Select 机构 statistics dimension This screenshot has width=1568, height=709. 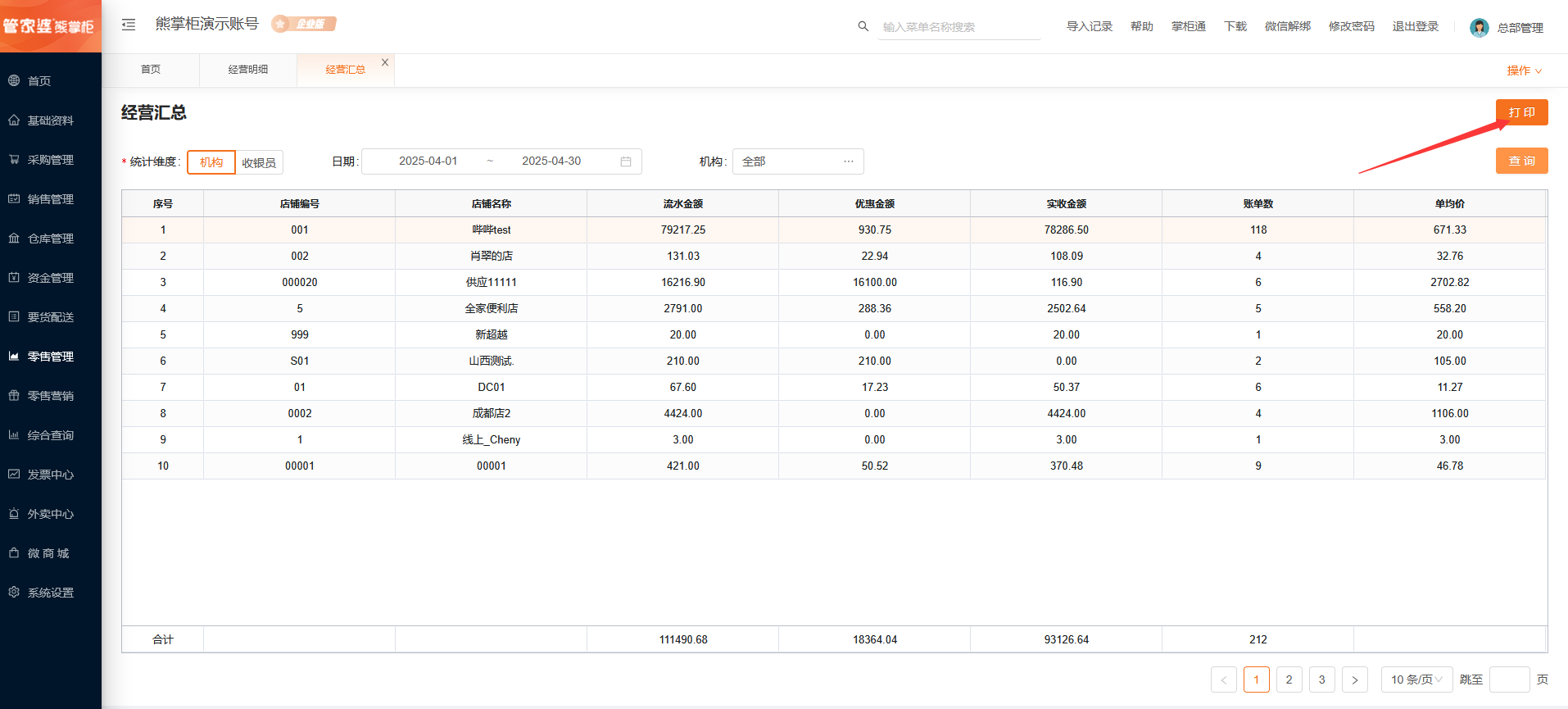(x=211, y=162)
